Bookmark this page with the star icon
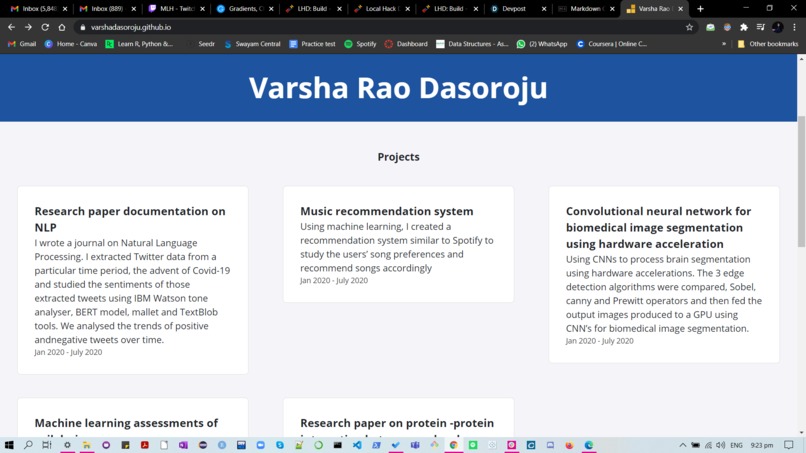This screenshot has width=806, height=453. coord(689,27)
